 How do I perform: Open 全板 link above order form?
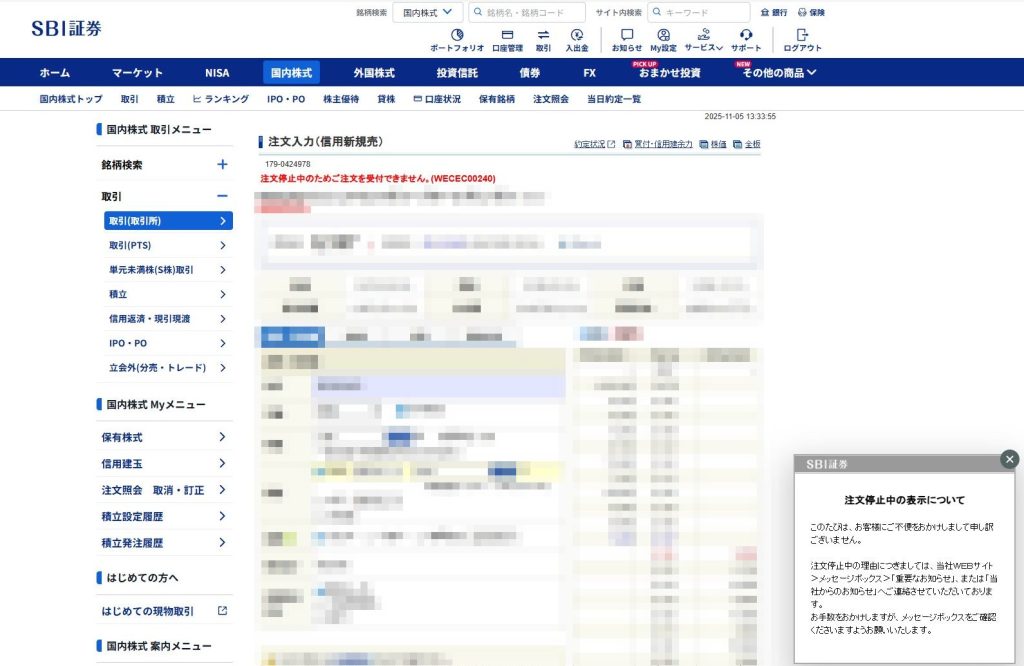[746, 144]
